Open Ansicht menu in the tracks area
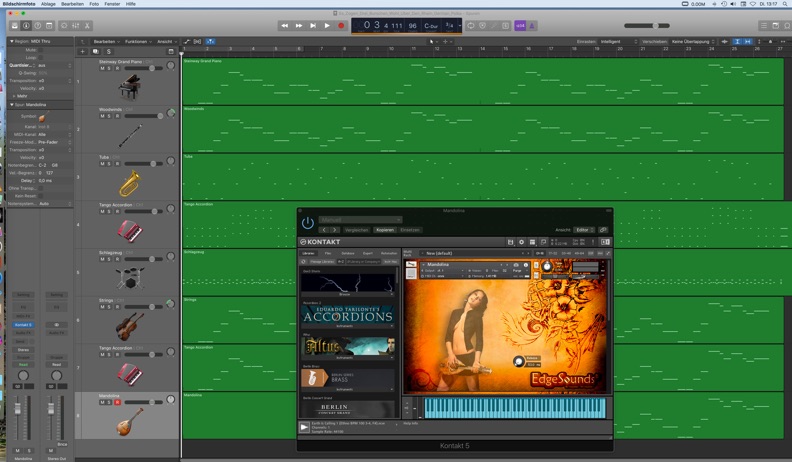Image resolution: width=792 pixels, height=462 pixels. point(167,41)
